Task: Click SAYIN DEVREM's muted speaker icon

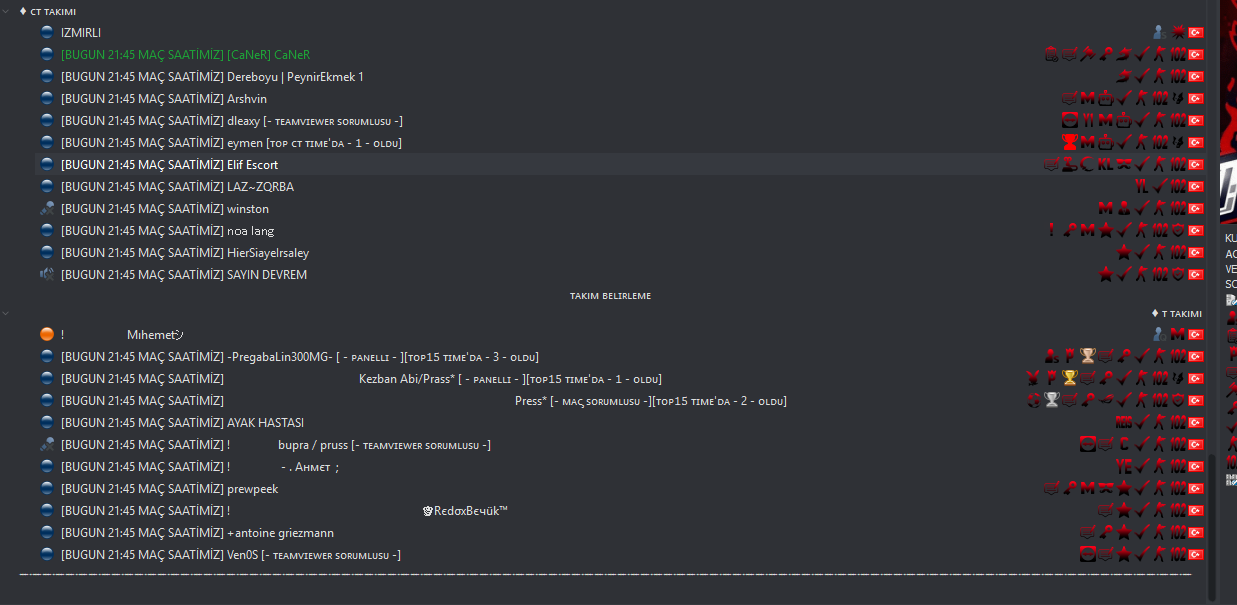Action: tap(47, 275)
